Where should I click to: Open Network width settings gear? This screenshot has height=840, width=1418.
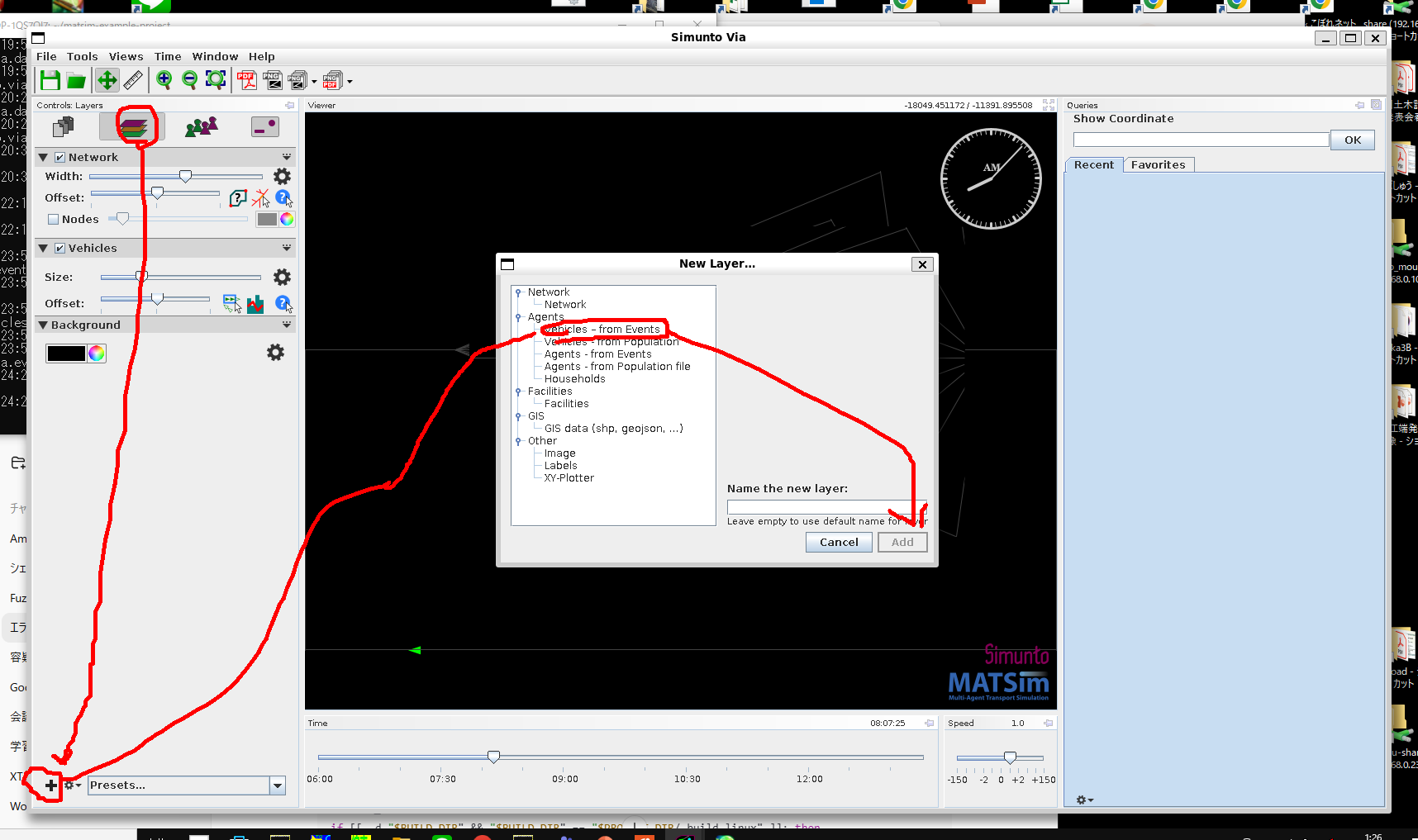282,176
